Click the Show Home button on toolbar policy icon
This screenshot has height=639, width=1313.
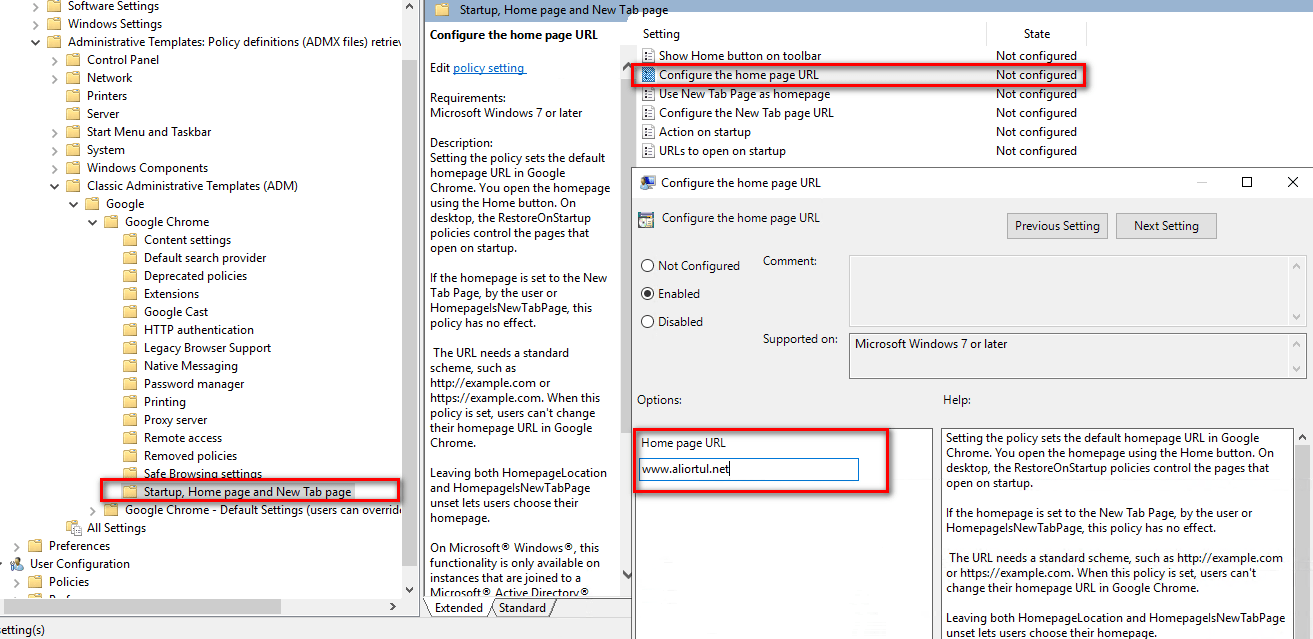pyautogui.click(x=648, y=56)
